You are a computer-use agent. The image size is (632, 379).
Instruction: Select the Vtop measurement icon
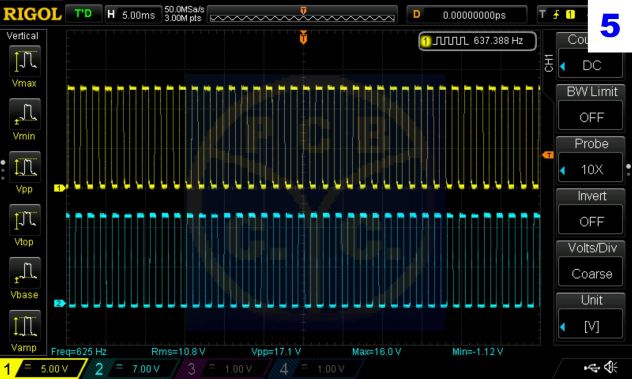(x=25, y=220)
